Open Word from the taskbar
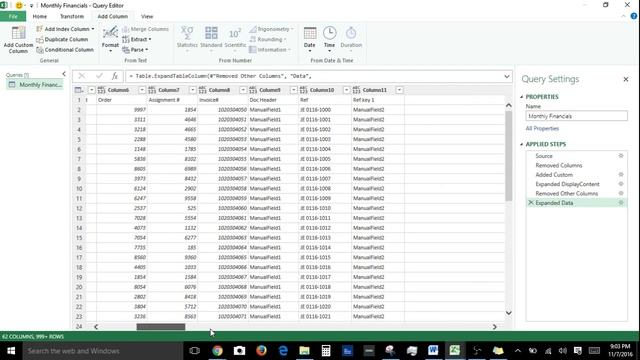The height and width of the screenshot is (360, 640). click(433, 351)
